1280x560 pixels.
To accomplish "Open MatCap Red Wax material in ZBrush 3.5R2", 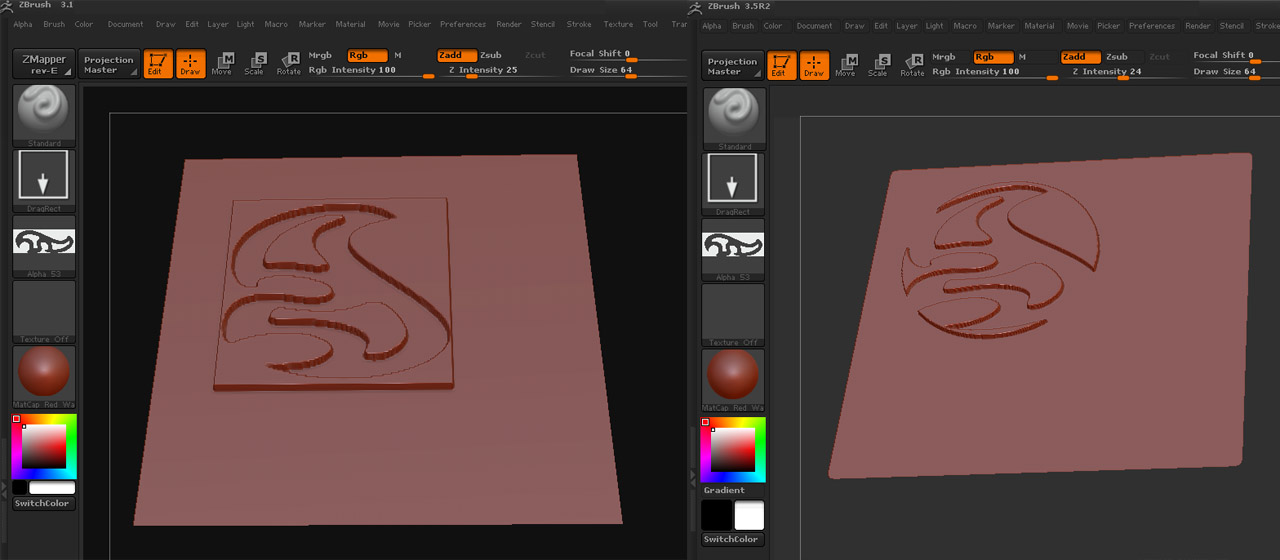I will tap(734, 380).
